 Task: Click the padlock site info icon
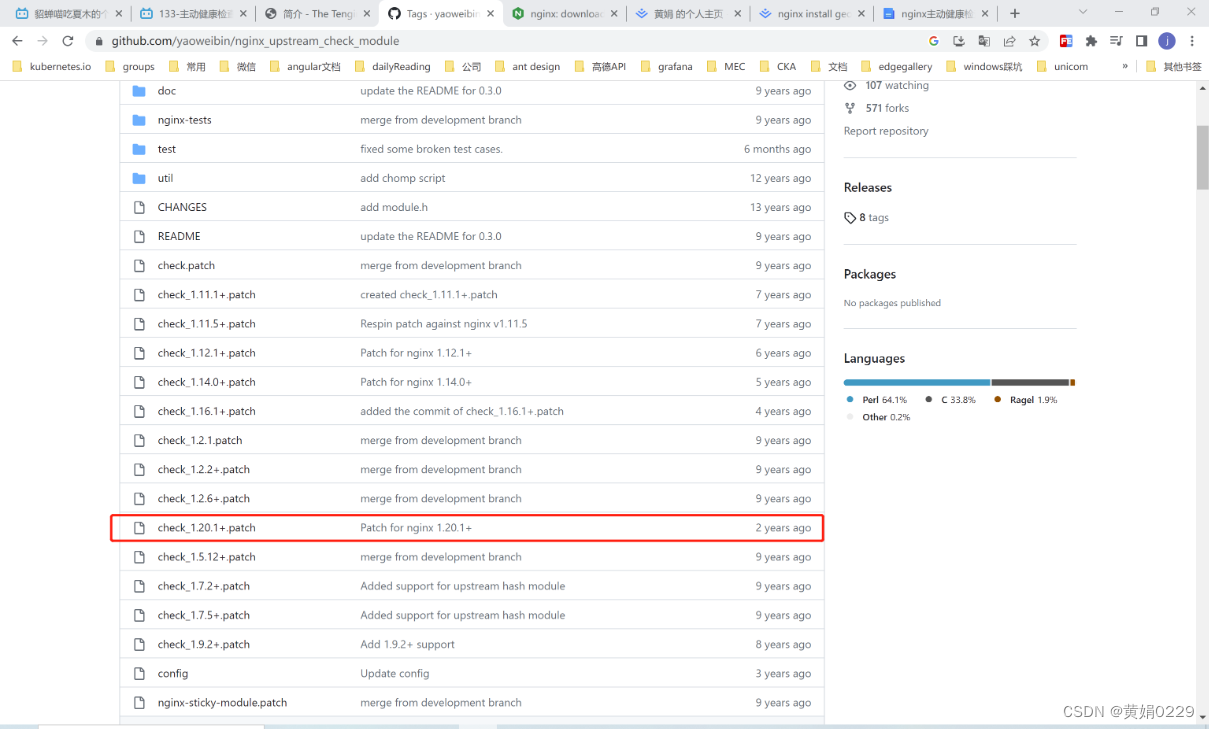tap(98, 41)
